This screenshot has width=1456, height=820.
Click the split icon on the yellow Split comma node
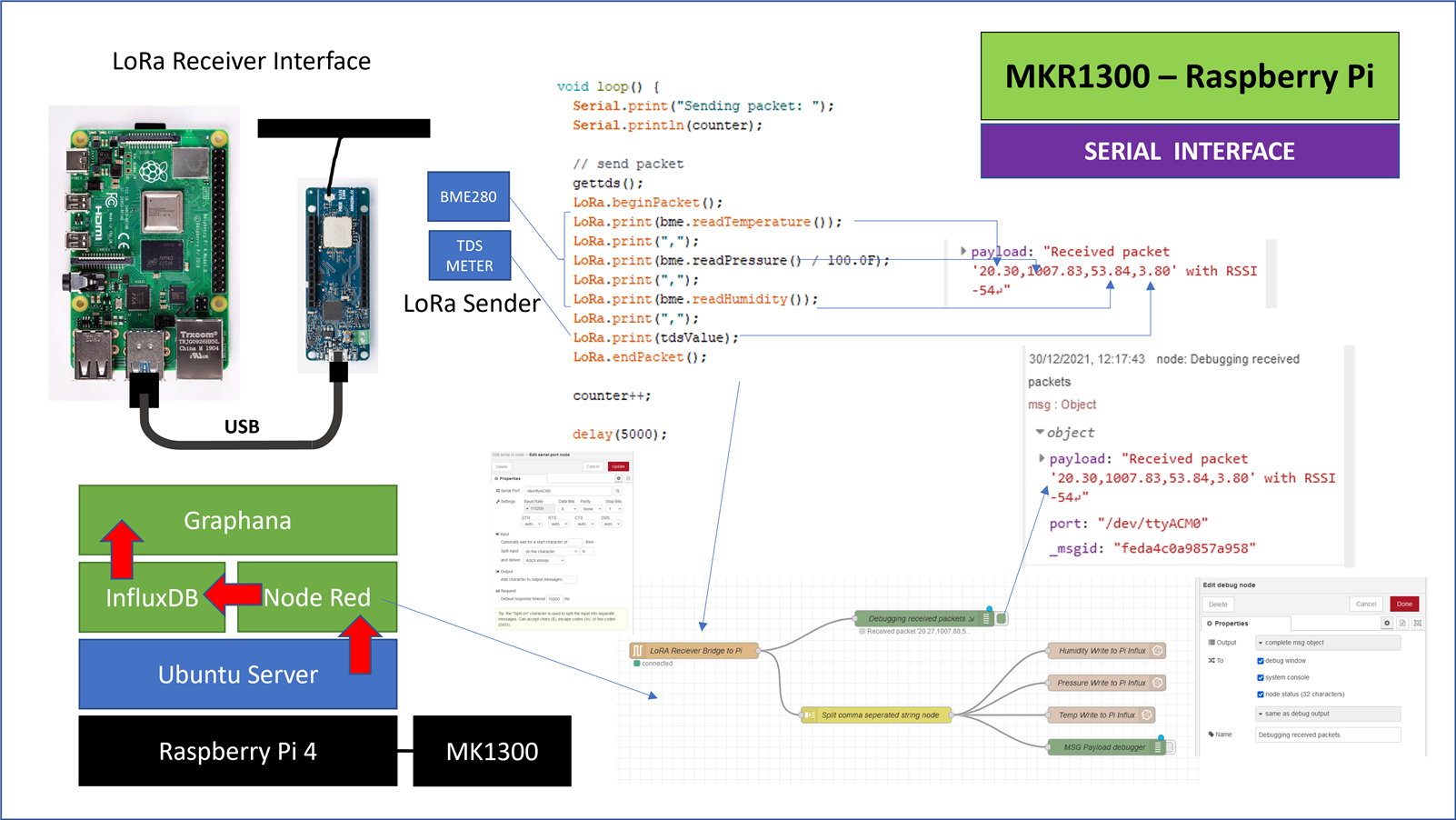[809, 715]
